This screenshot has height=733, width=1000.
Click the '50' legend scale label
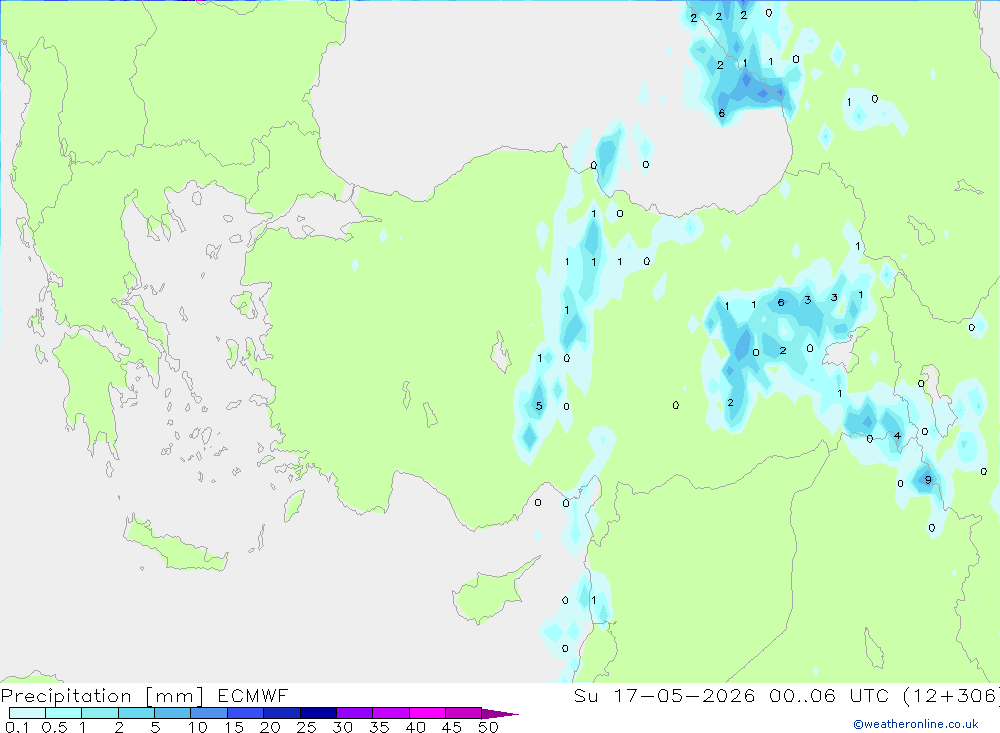point(489,727)
